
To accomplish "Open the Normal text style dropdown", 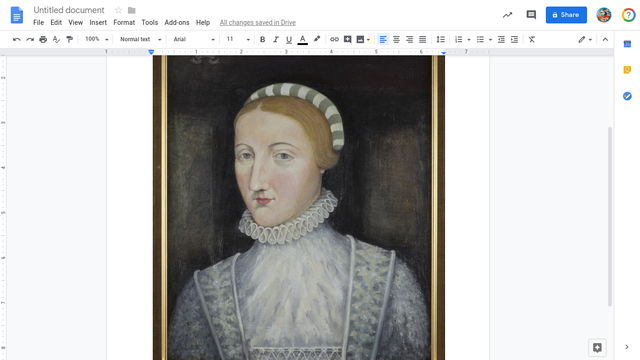I will click(x=140, y=40).
